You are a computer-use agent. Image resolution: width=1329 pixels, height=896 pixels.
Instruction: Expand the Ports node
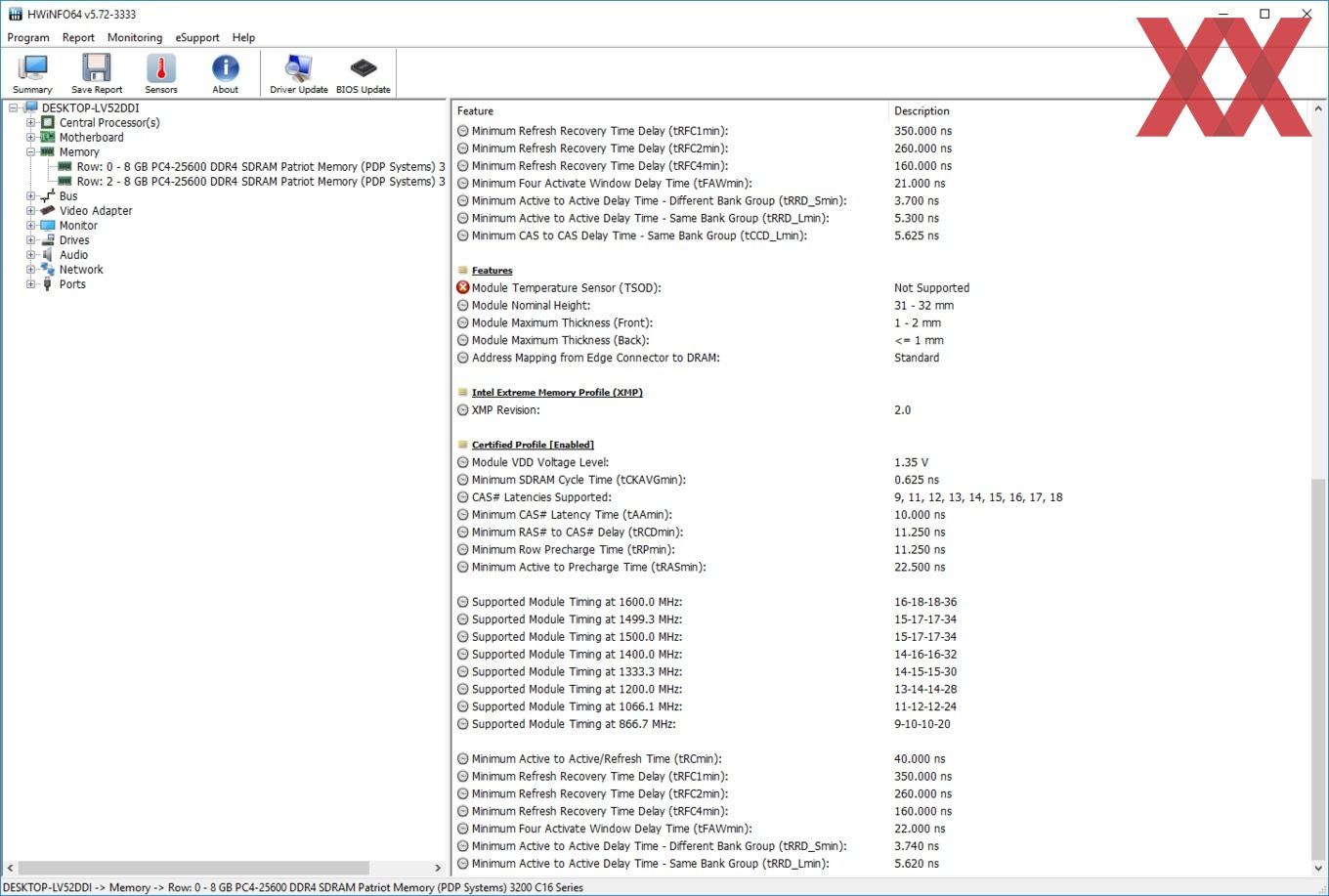(x=31, y=283)
